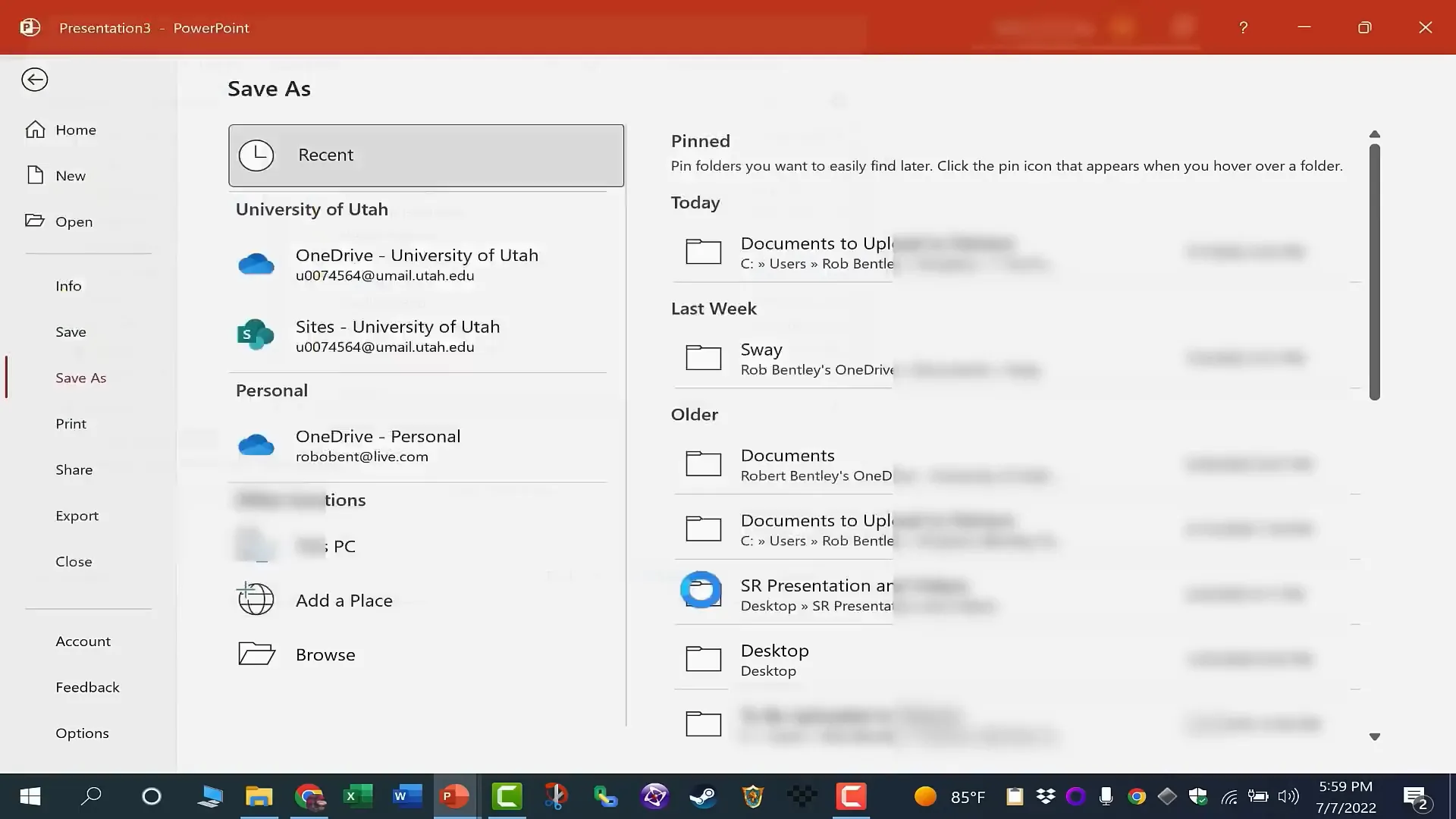Image resolution: width=1456 pixels, height=819 pixels.
Task: Click the battery tray icon
Action: click(1258, 796)
